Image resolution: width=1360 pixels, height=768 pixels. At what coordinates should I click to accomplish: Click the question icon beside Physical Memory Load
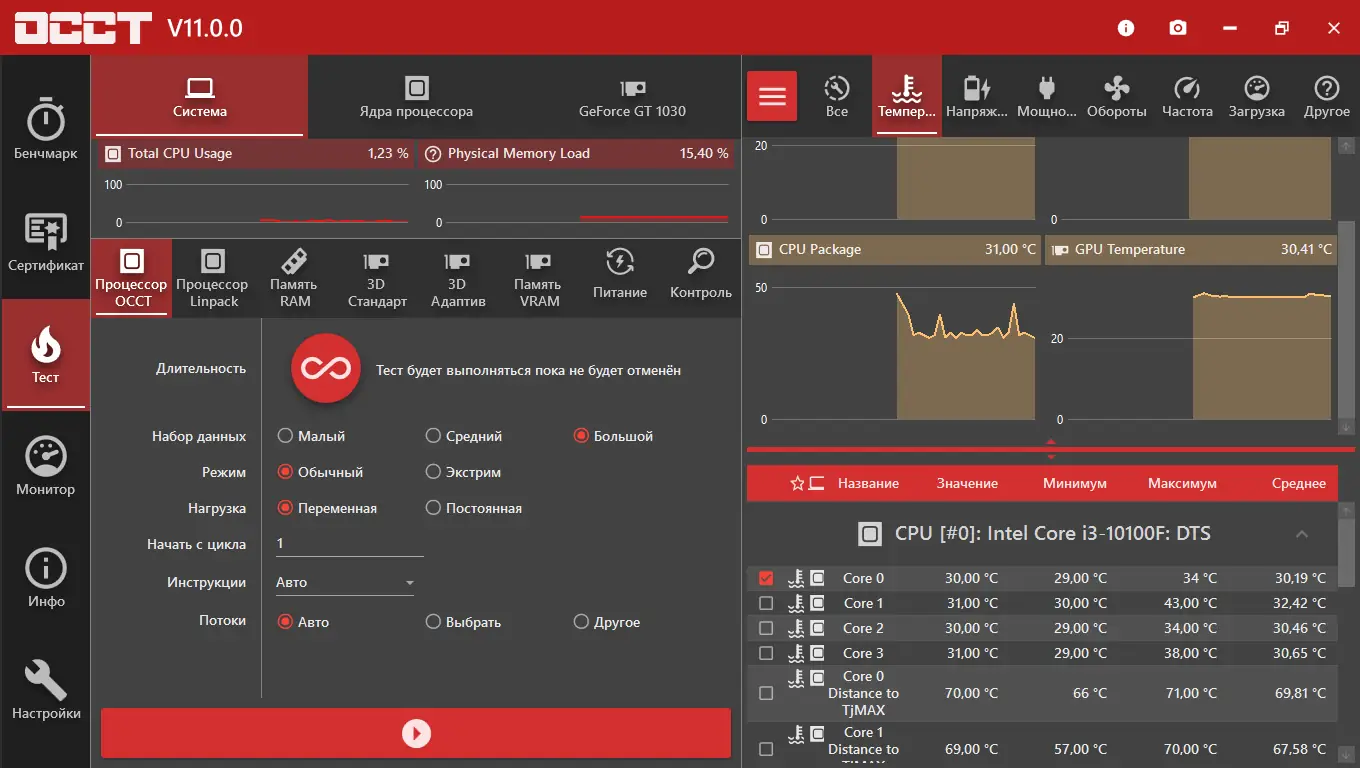(x=433, y=154)
